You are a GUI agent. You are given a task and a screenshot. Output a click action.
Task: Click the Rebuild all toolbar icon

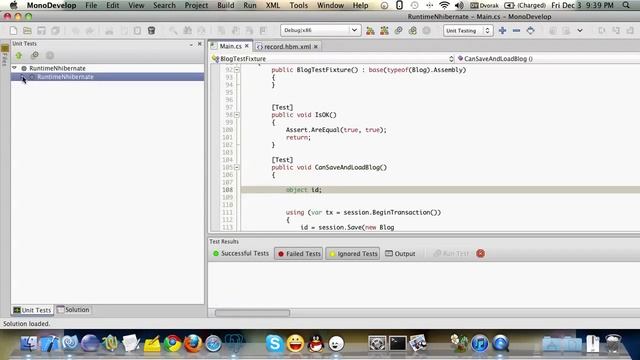pos(384,31)
